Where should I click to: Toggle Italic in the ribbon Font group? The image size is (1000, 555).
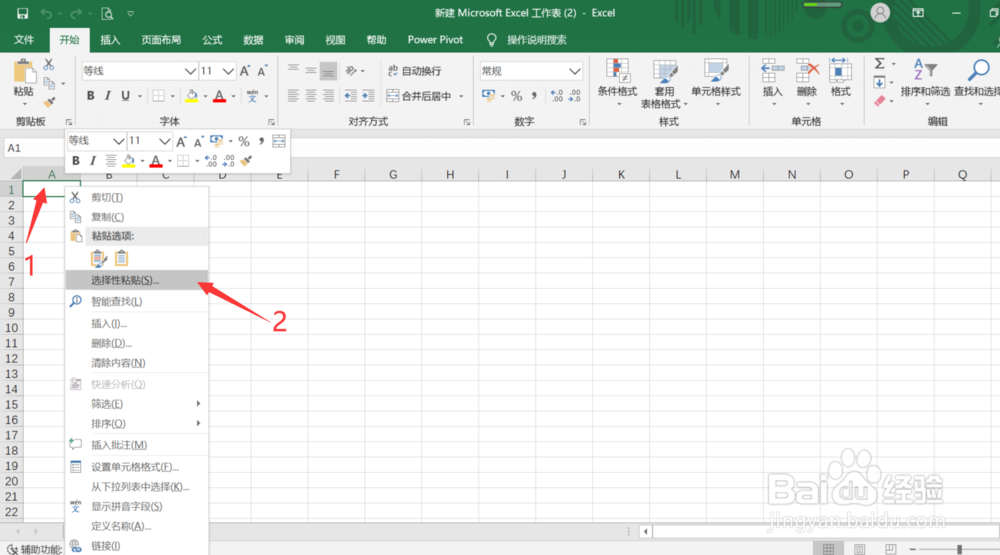coord(108,96)
